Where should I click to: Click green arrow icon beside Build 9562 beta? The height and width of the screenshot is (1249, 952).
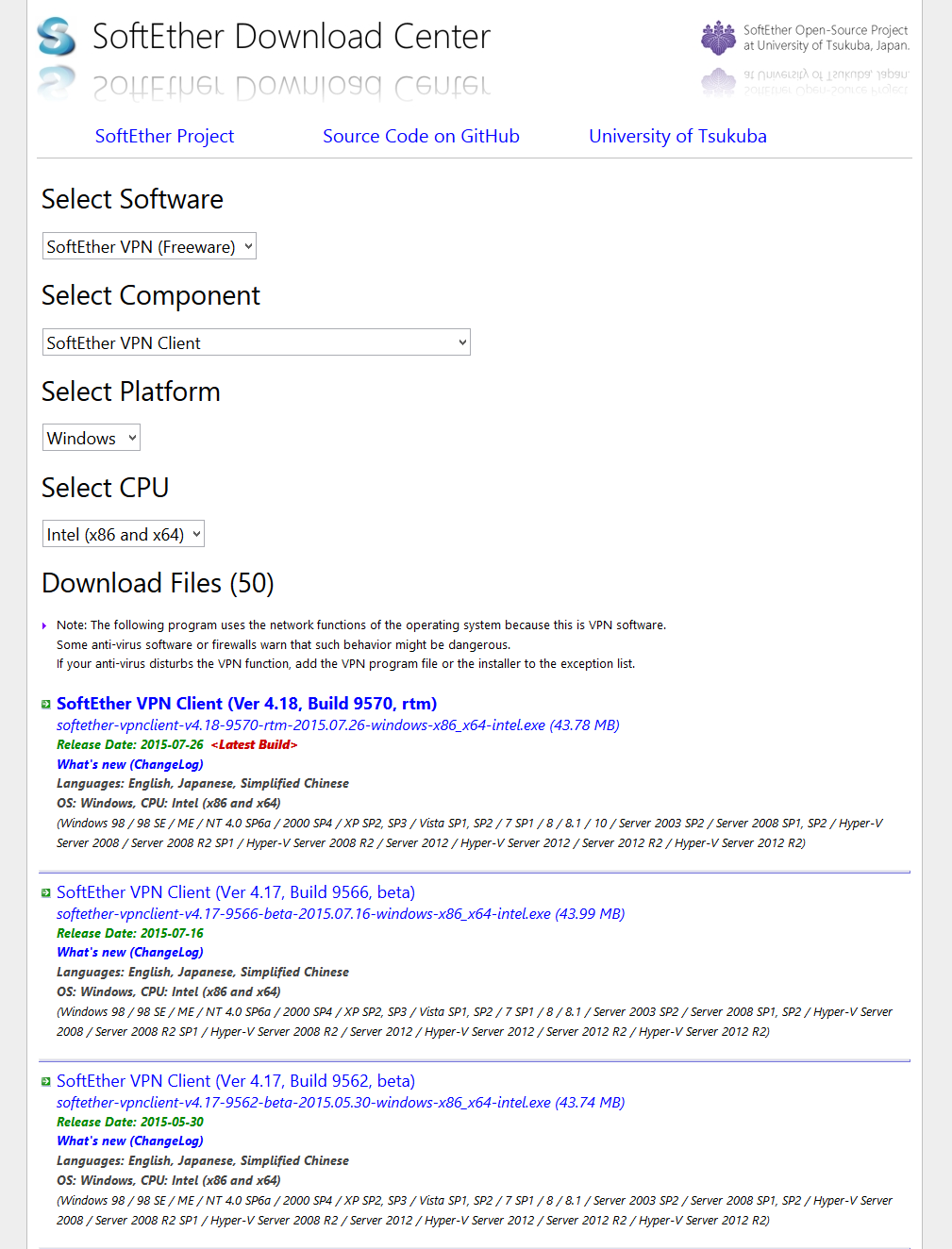45,1082
